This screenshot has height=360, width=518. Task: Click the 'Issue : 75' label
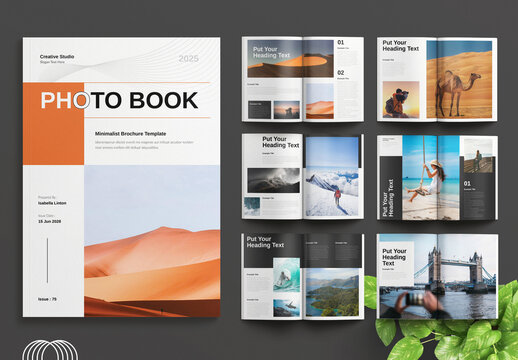coord(47,299)
